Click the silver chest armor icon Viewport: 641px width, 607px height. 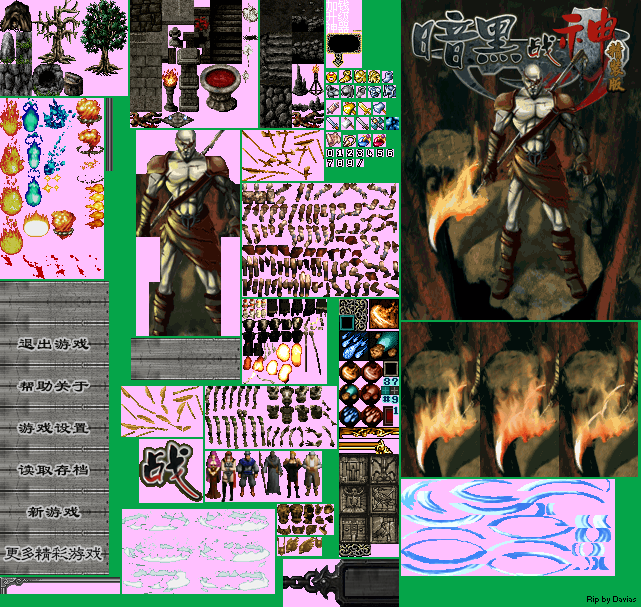[x=374, y=92]
